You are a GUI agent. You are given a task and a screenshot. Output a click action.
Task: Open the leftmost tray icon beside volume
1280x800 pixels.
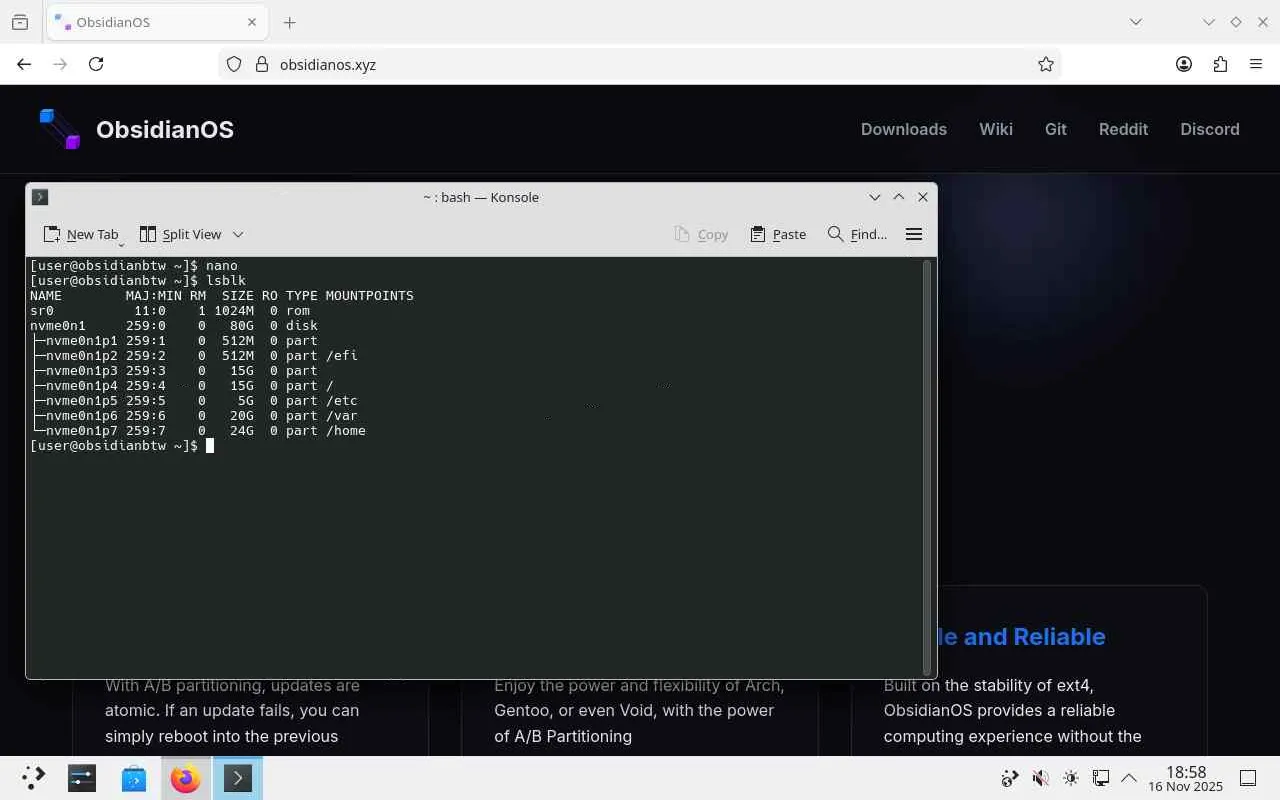pos(1010,778)
